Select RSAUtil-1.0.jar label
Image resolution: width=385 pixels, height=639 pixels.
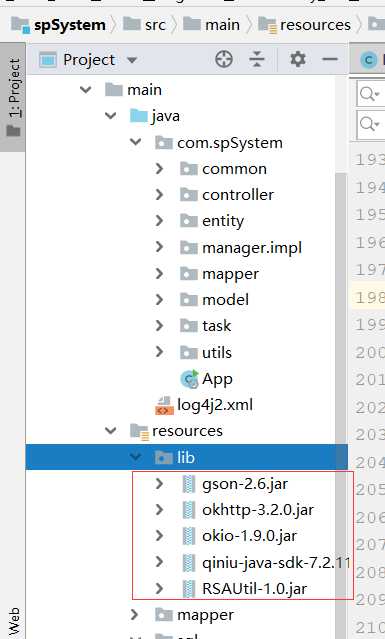[x=255, y=588]
